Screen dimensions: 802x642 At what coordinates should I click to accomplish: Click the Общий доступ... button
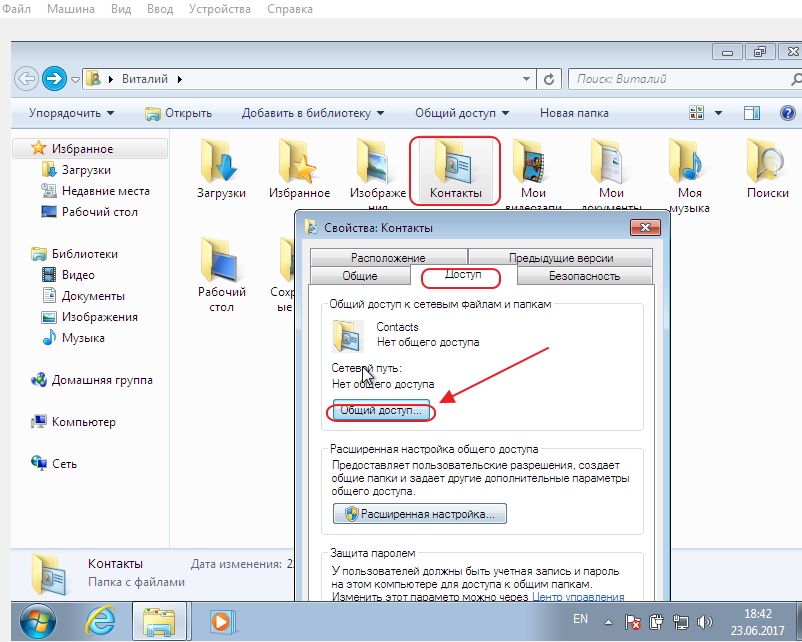coord(381,410)
